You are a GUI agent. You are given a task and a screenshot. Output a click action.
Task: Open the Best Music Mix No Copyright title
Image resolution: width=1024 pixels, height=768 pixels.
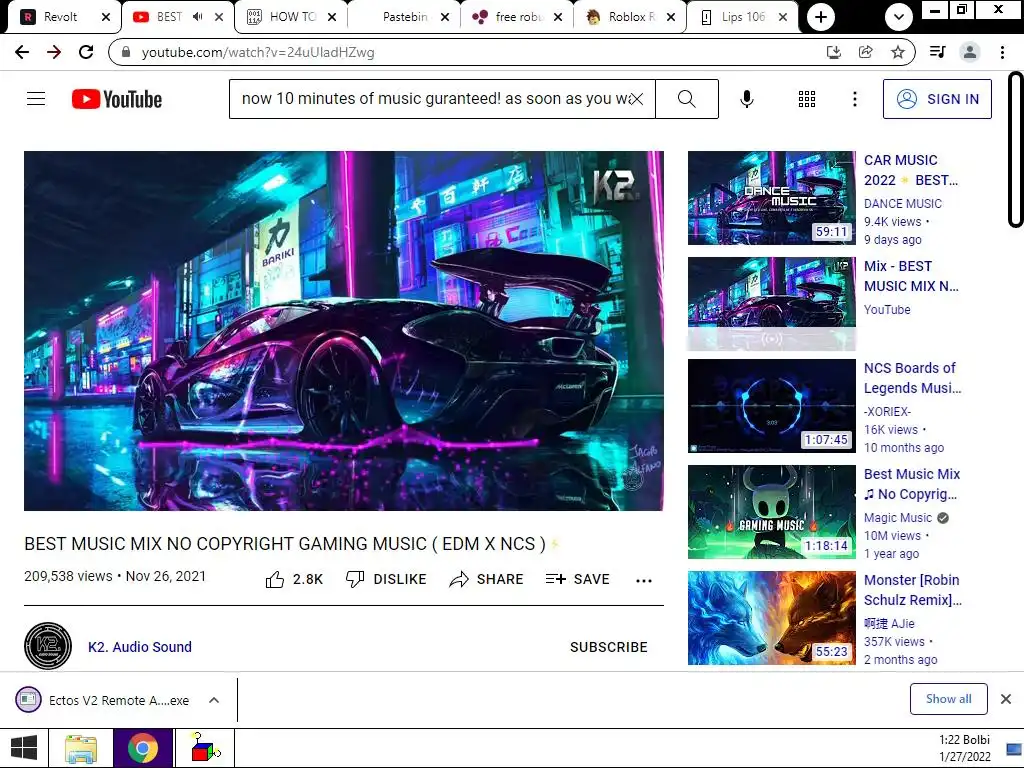point(912,484)
